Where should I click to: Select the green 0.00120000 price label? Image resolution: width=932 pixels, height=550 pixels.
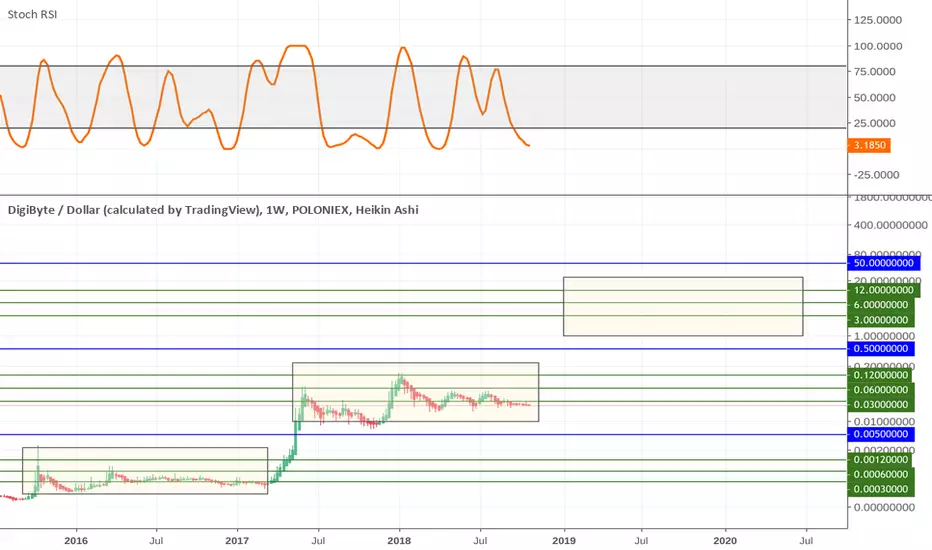click(x=880, y=460)
